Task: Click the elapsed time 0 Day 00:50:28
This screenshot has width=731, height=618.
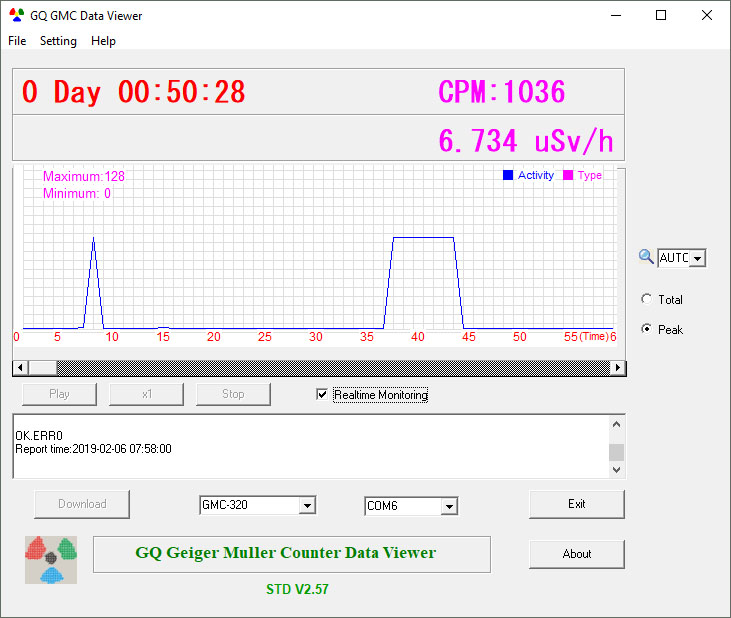Action: pyautogui.click(x=133, y=91)
